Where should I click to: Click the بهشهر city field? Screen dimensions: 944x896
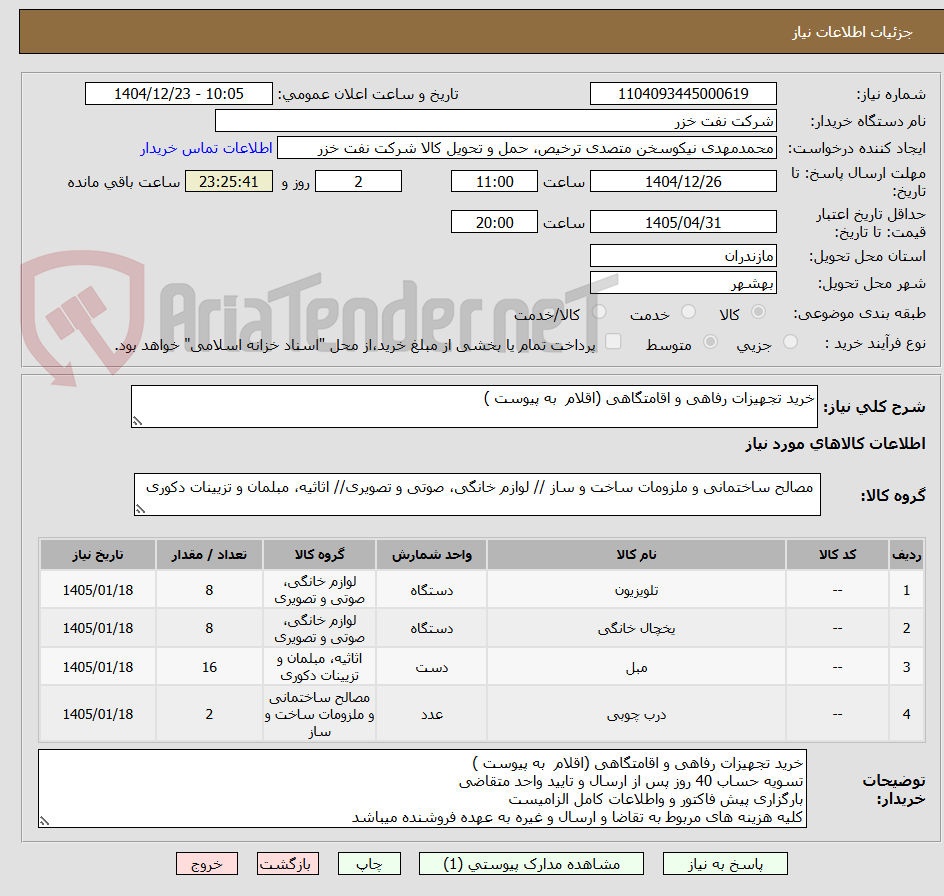[683, 283]
